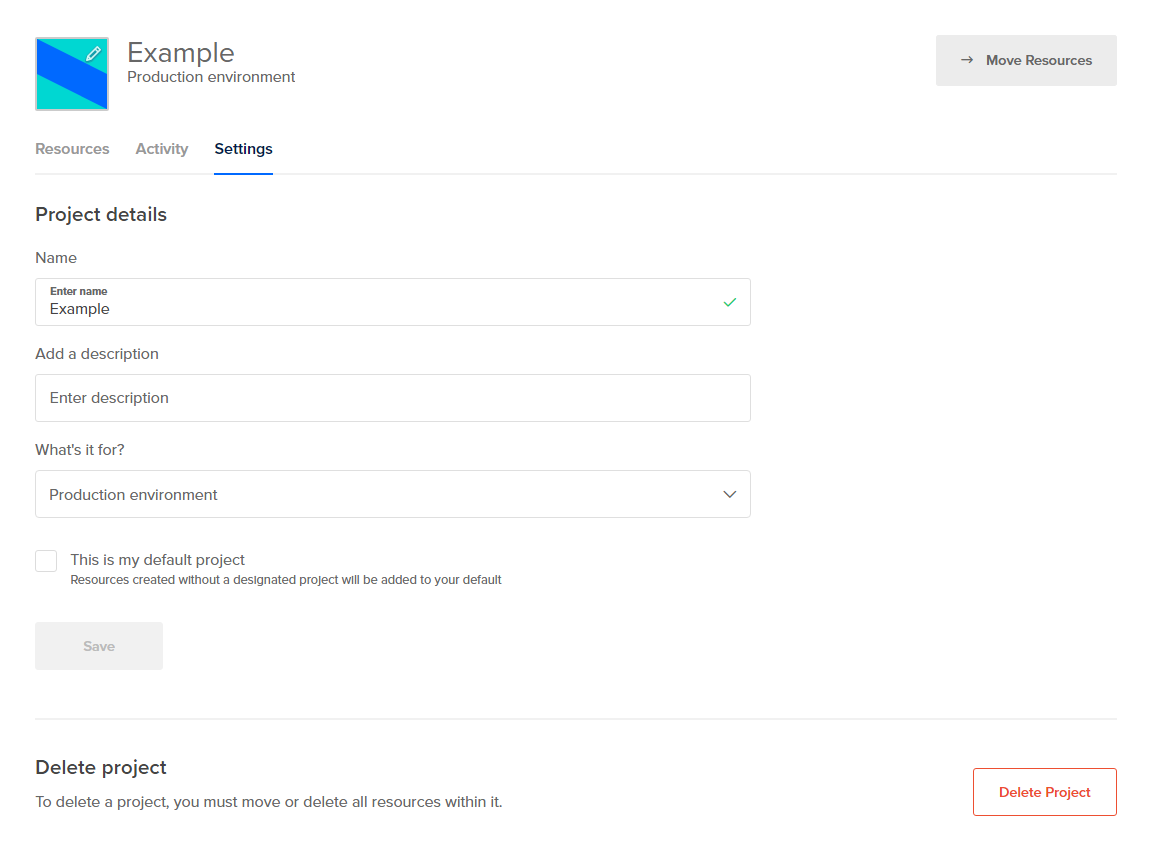
Task: Click the 'Production environment' subtitle under project title
Action: [211, 77]
